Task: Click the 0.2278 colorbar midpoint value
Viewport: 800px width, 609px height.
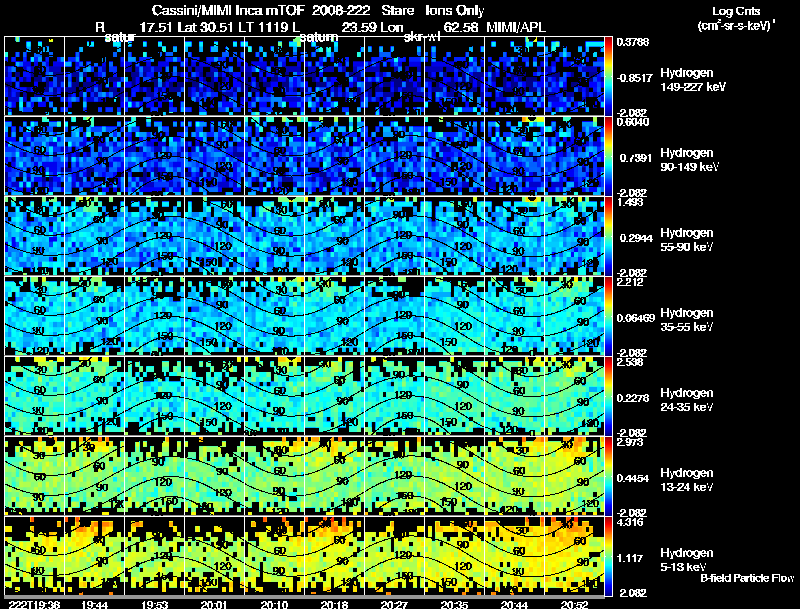Action: tap(633, 398)
